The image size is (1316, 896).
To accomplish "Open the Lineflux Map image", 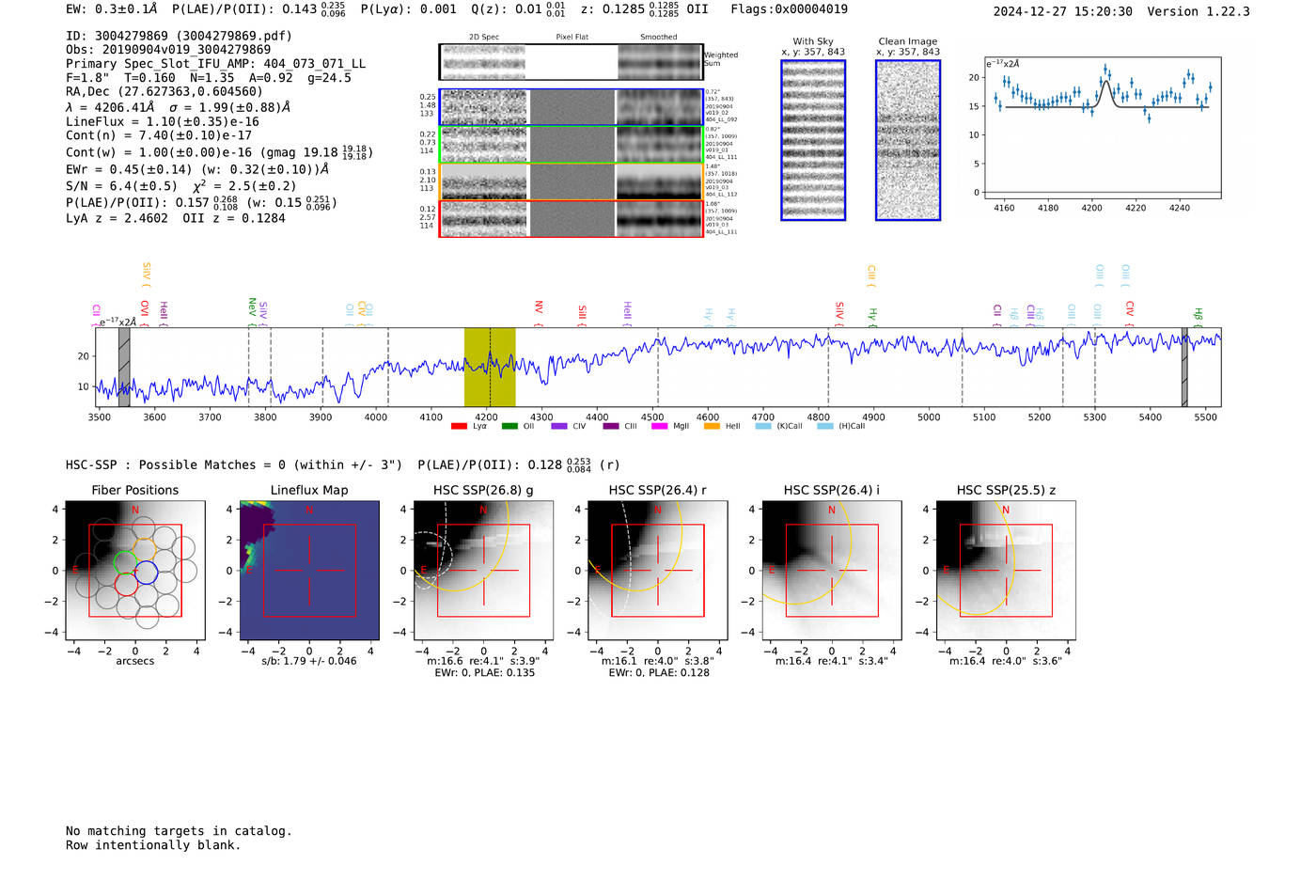I will click(309, 571).
